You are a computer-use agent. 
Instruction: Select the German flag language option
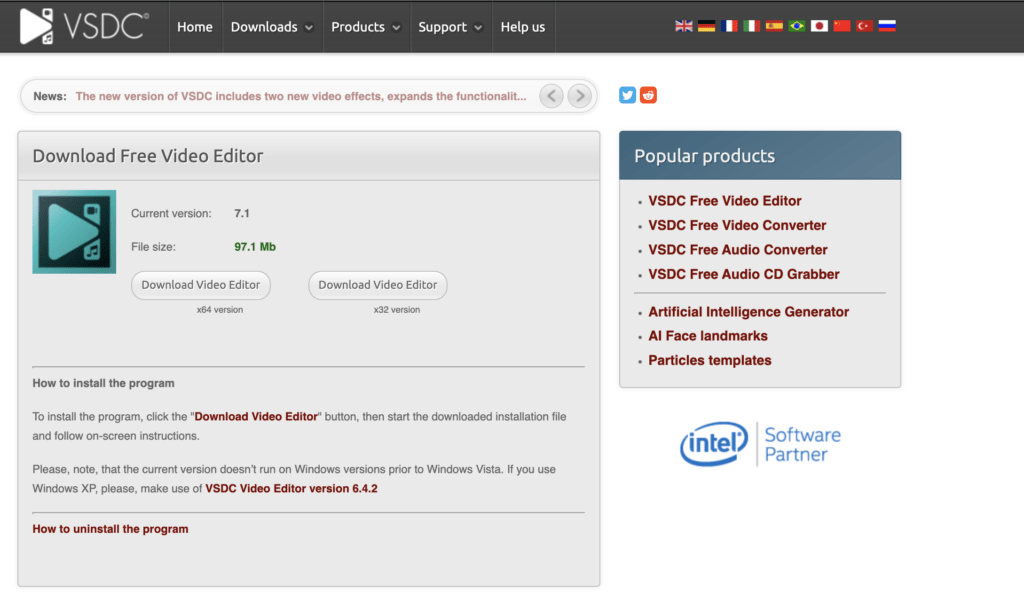pyautogui.click(x=707, y=26)
